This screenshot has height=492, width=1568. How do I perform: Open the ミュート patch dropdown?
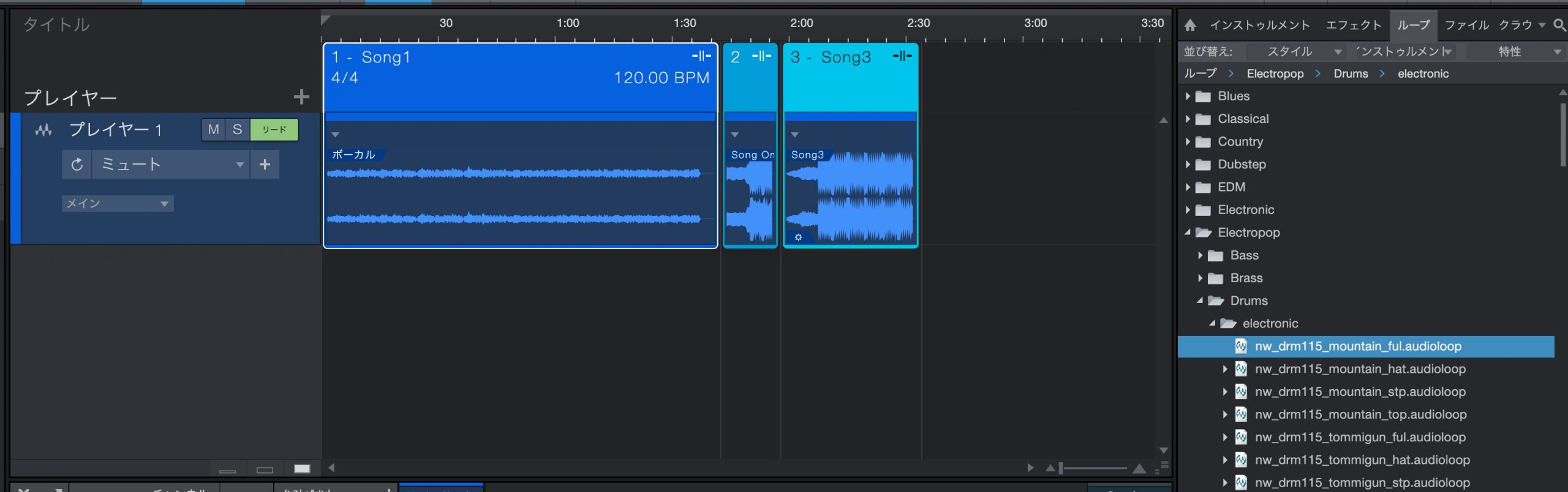170,165
